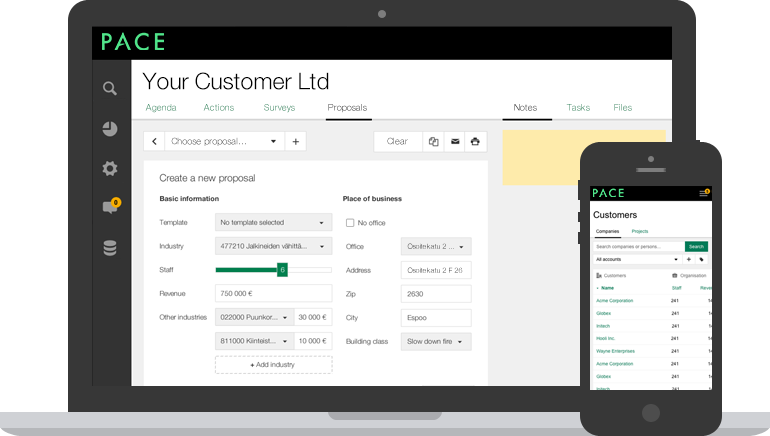The height and width of the screenshot is (436, 770).
Task: Open search from the left sidebar magnifier icon
Action: (x=110, y=88)
